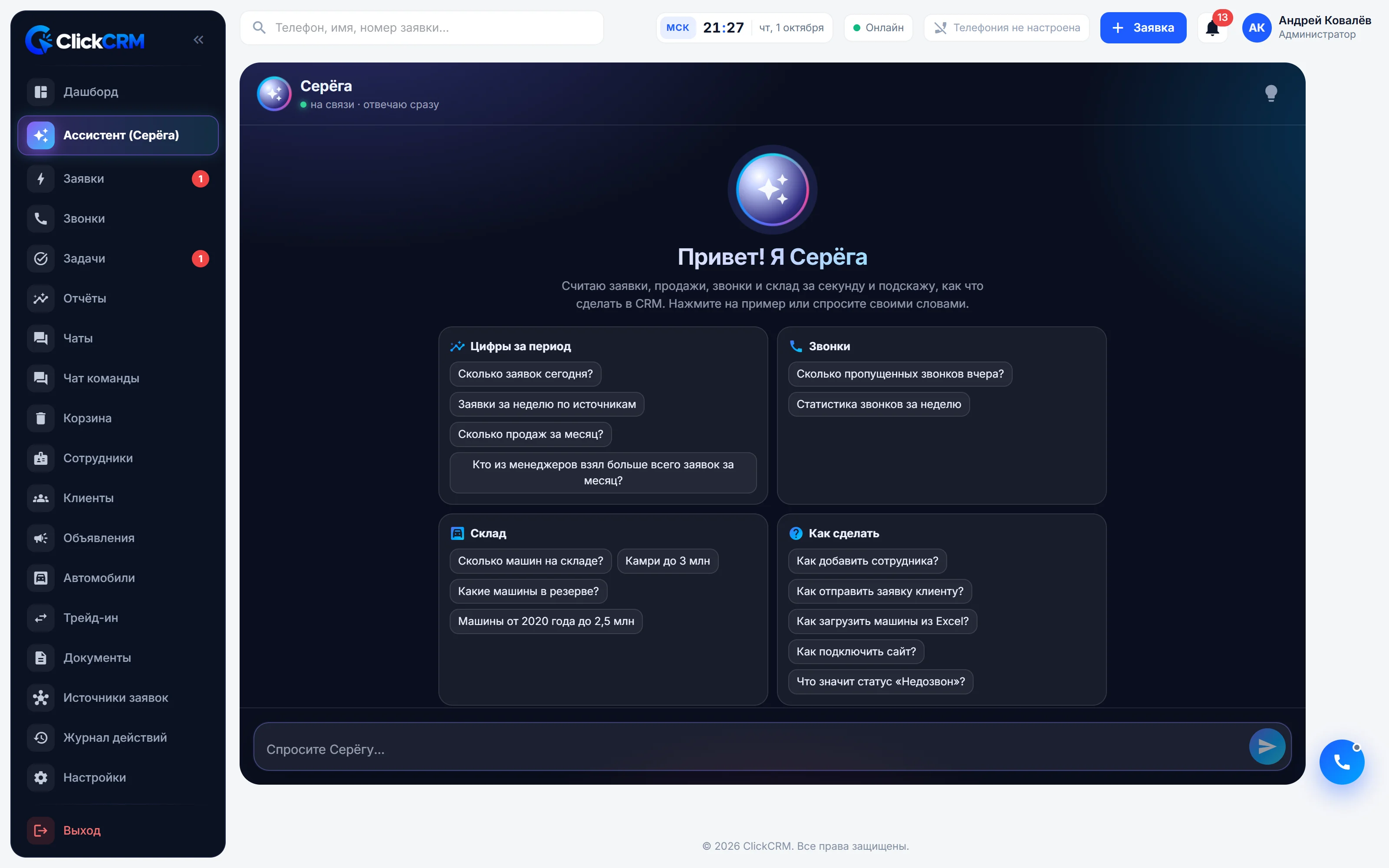This screenshot has width=1389, height=868.
Task: Click the Чаты speech bubble icon
Action: pyautogui.click(x=41, y=338)
